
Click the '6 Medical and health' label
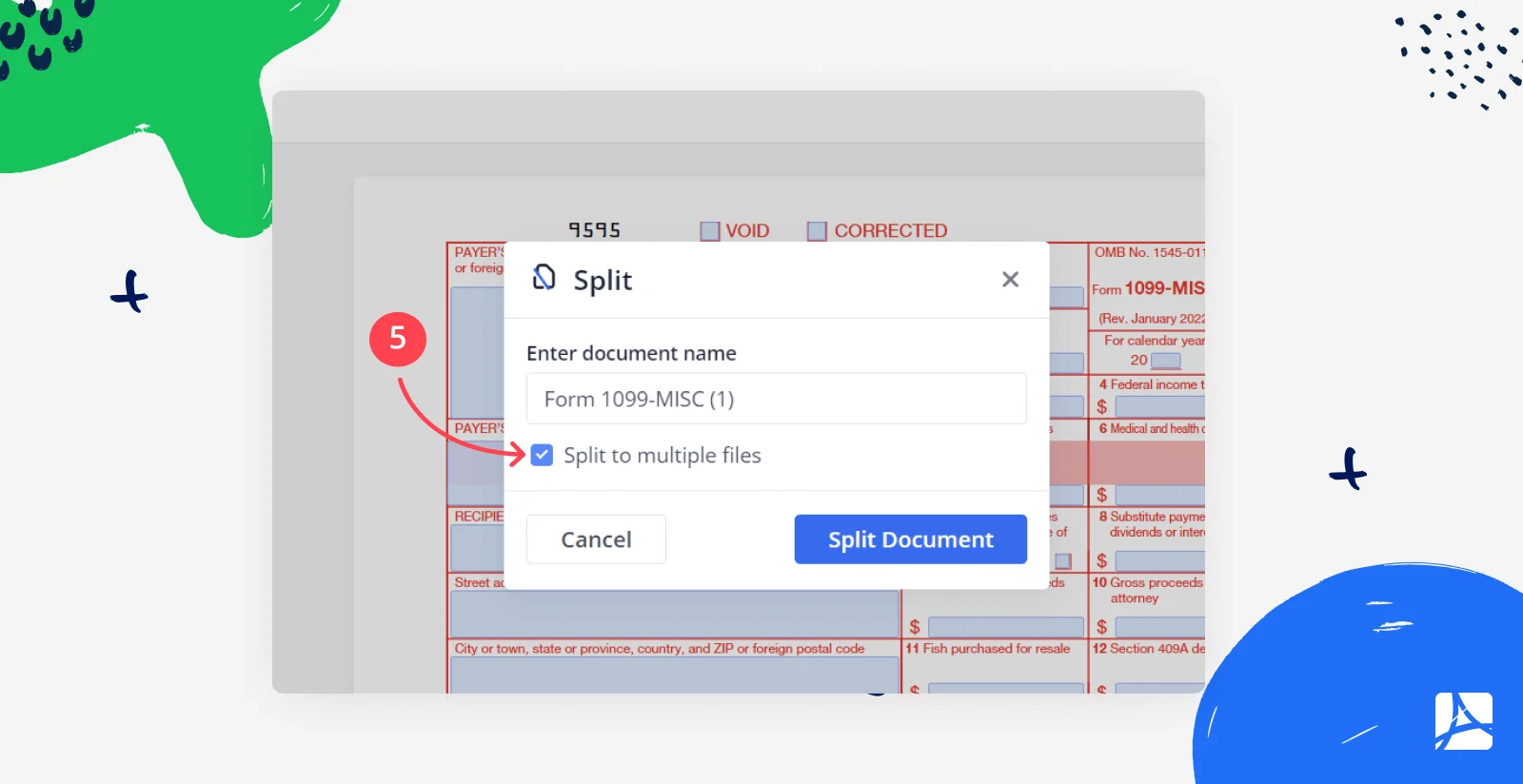tap(1152, 428)
